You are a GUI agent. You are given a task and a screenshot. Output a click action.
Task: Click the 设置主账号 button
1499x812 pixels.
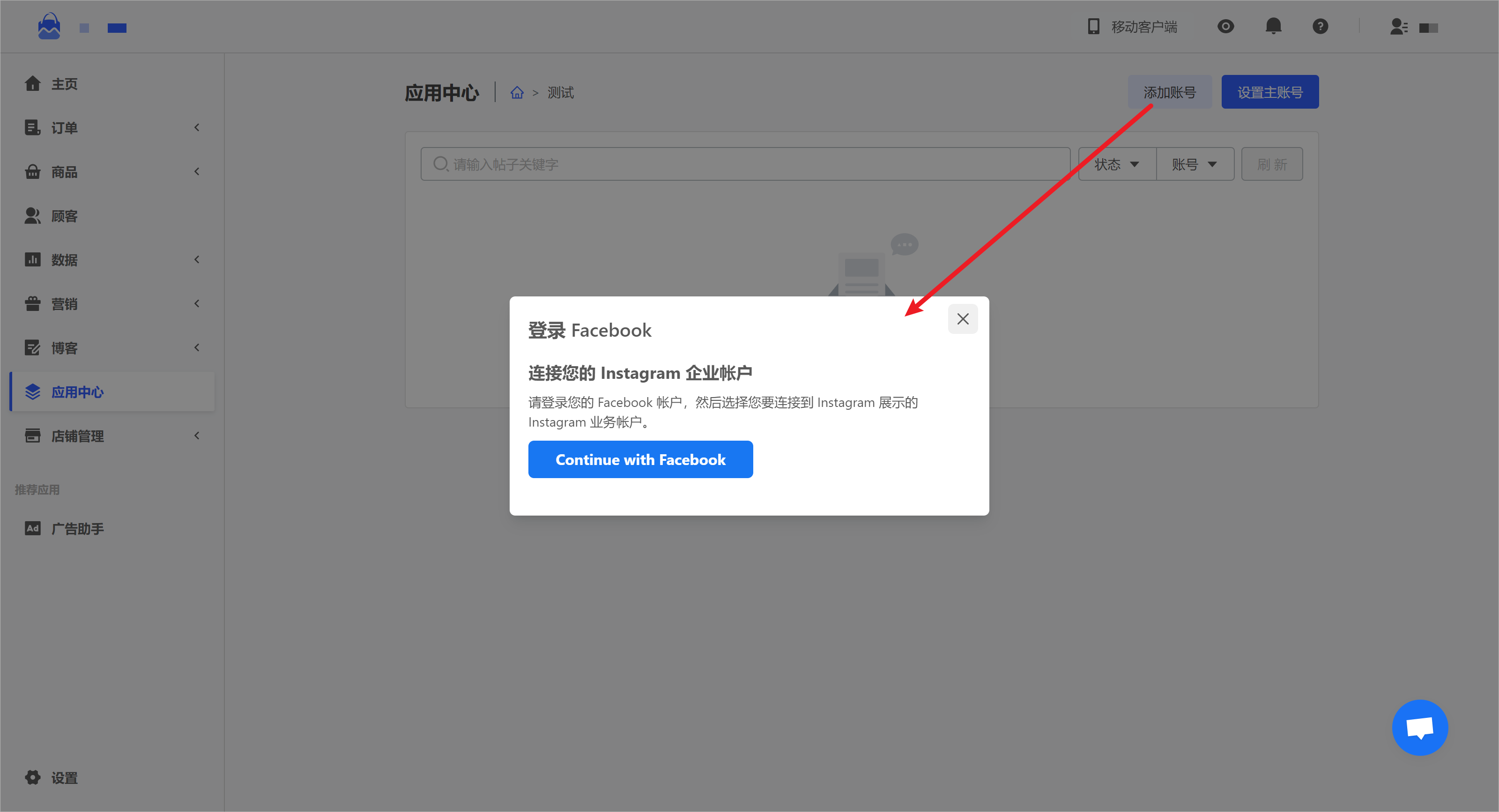tap(1270, 92)
